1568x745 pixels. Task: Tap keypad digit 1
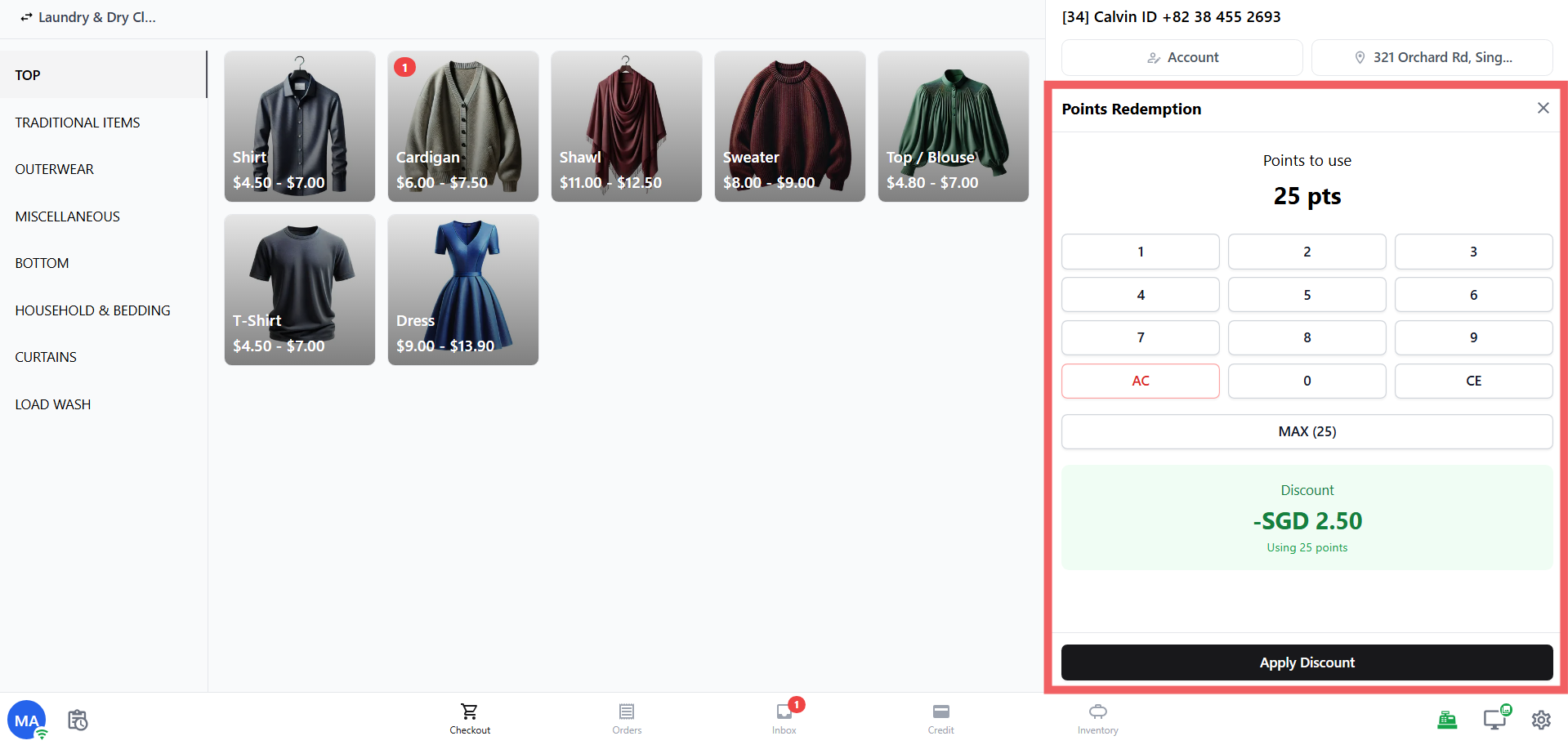[x=1141, y=252]
